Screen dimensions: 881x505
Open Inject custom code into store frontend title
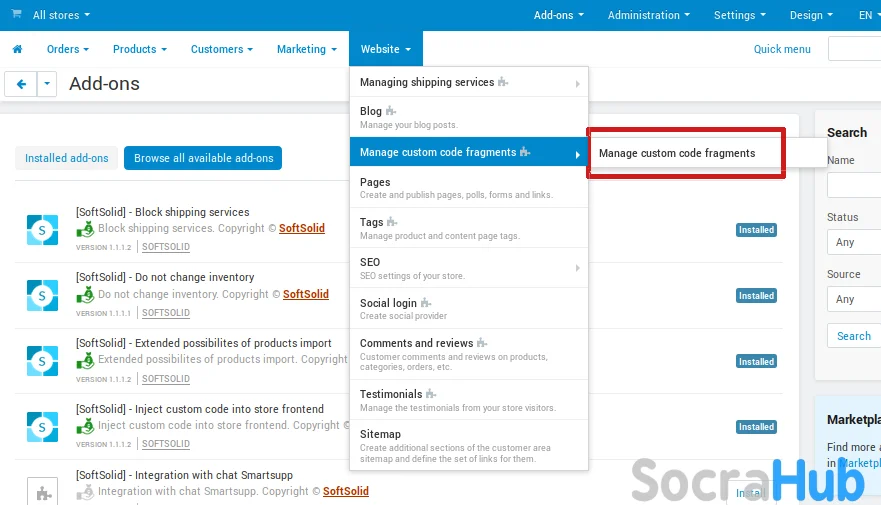[x=200, y=409]
